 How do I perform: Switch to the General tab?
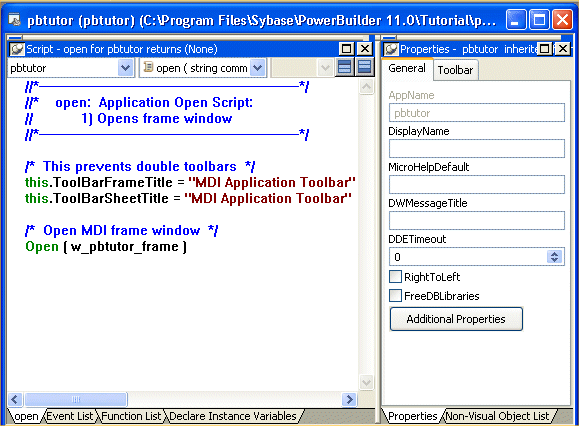click(x=407, y=68)
